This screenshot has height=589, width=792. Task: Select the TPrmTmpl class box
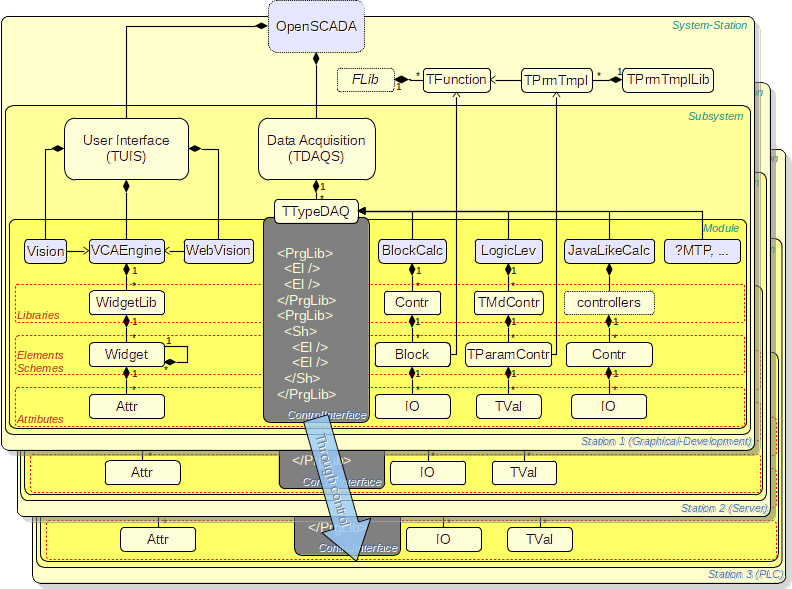click(x=556, y=80)
